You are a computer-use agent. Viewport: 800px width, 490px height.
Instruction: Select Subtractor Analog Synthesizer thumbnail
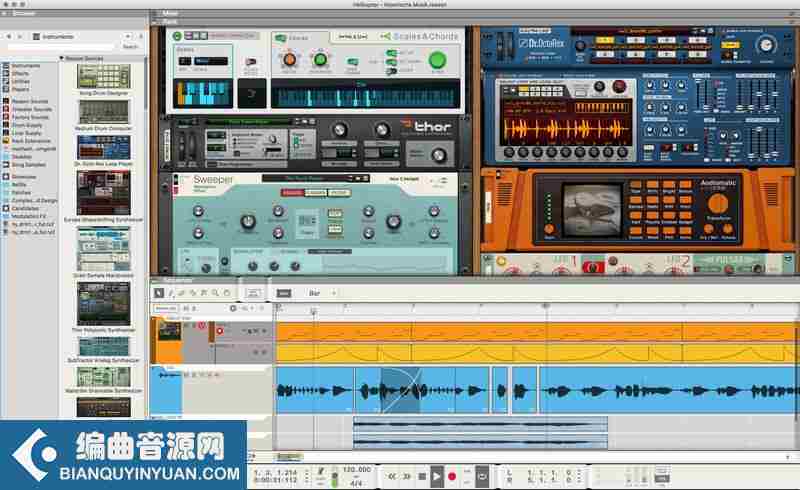pos(104,347)
